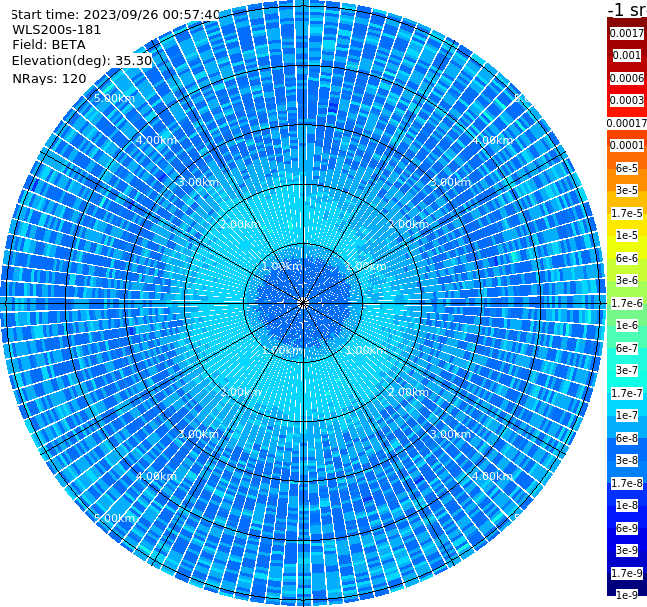Select the 3e-7 colorbar value

point(627,370)
